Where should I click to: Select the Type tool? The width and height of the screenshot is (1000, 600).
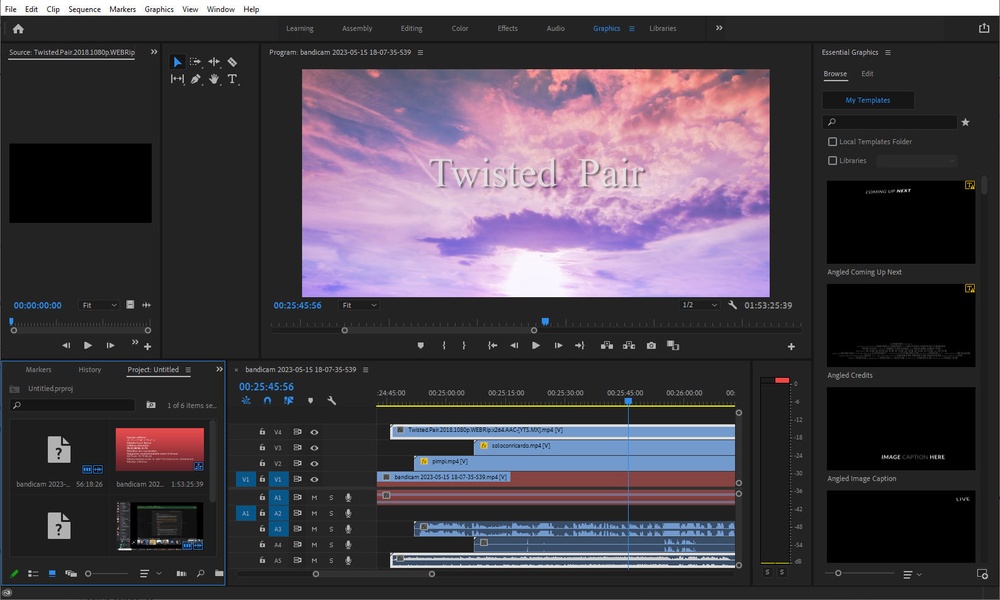point(232,79)
